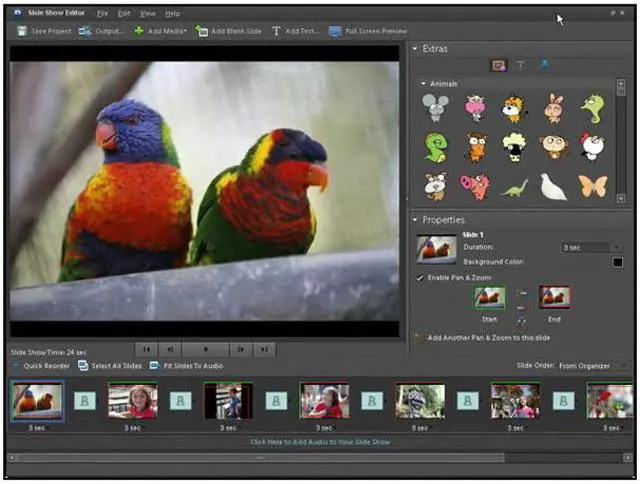
Task: Select the white-faced dog clip art
Action: (x=436, y=186)
